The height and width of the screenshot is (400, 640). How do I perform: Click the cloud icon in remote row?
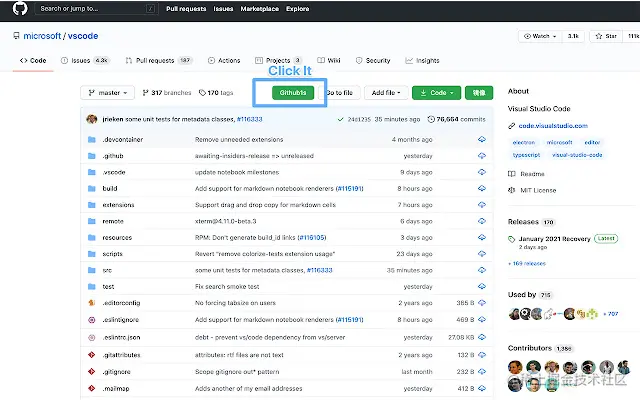click(x=482, y=221)
